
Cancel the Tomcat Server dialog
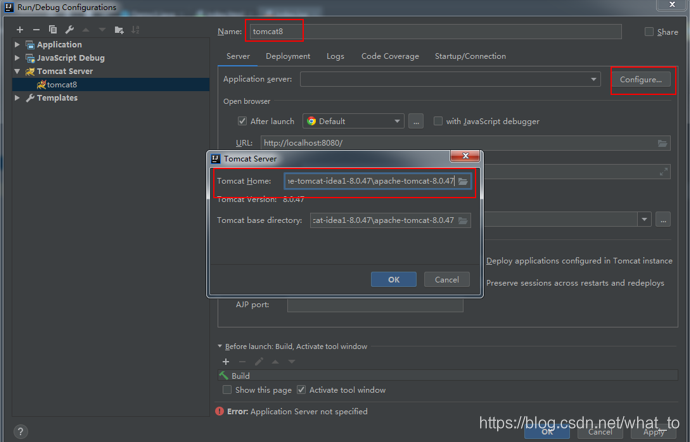pos(447,280)
